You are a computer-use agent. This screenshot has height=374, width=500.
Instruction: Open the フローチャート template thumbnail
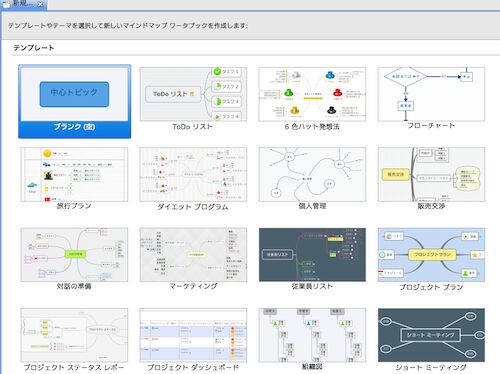click(431, 94)
